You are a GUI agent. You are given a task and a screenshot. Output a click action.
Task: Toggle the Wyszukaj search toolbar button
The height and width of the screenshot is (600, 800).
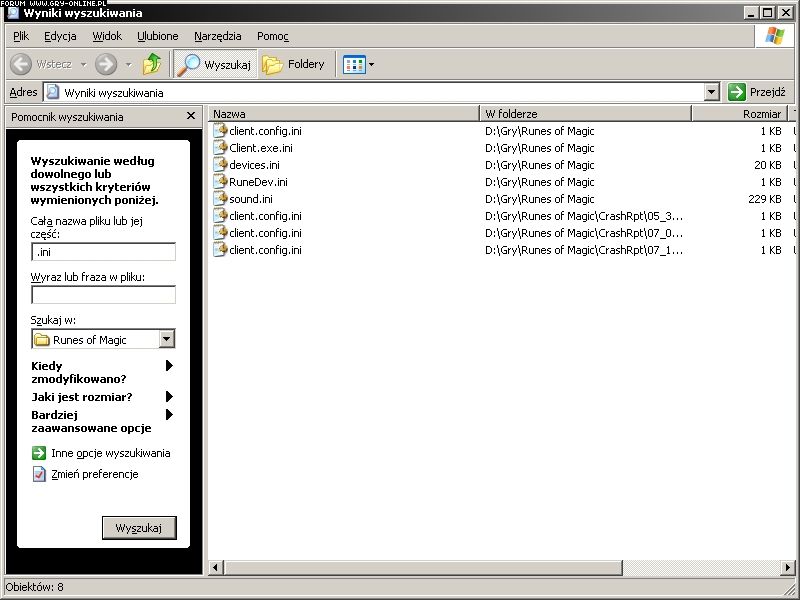point(215,64)
